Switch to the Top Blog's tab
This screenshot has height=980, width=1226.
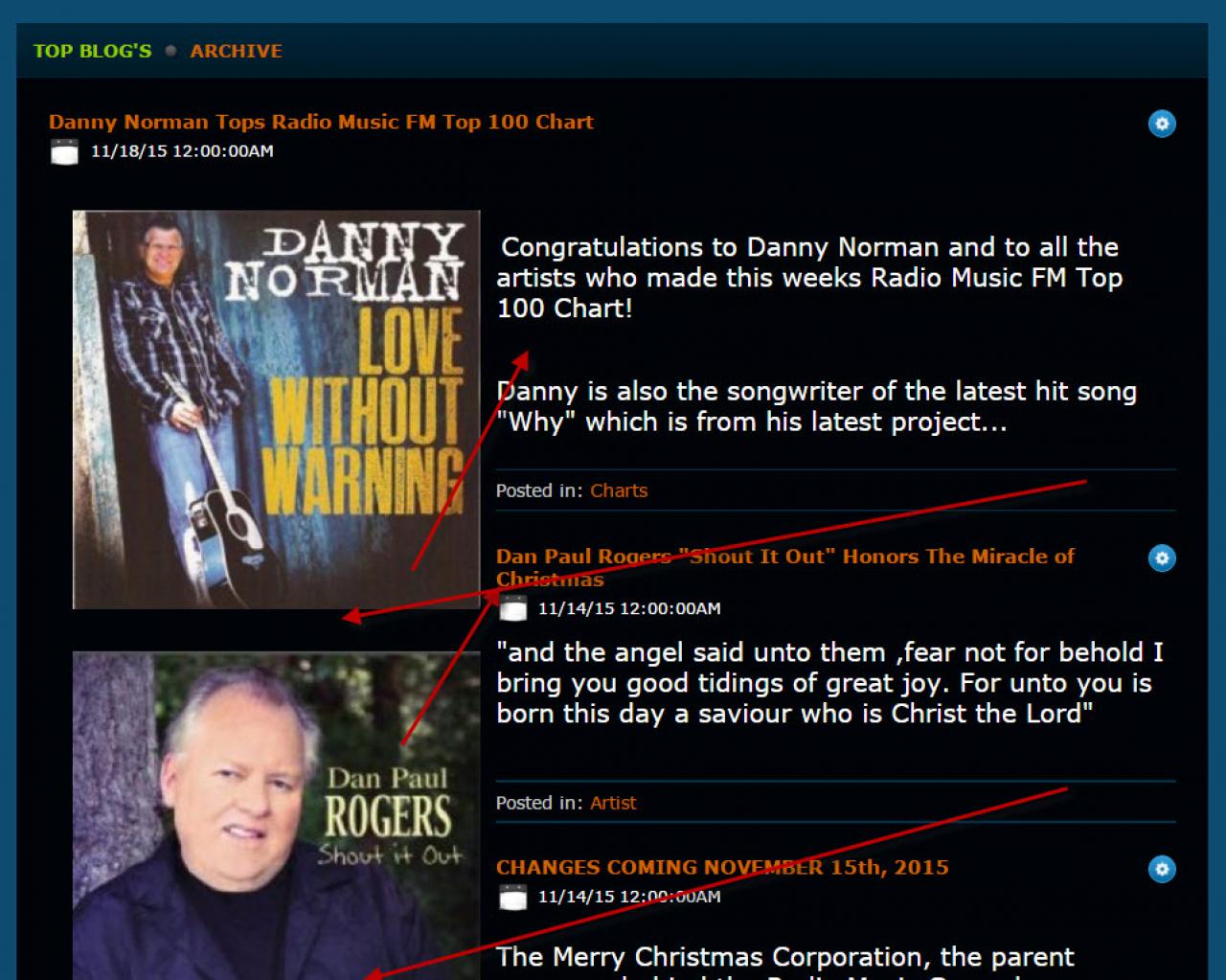tap(92, 51)
